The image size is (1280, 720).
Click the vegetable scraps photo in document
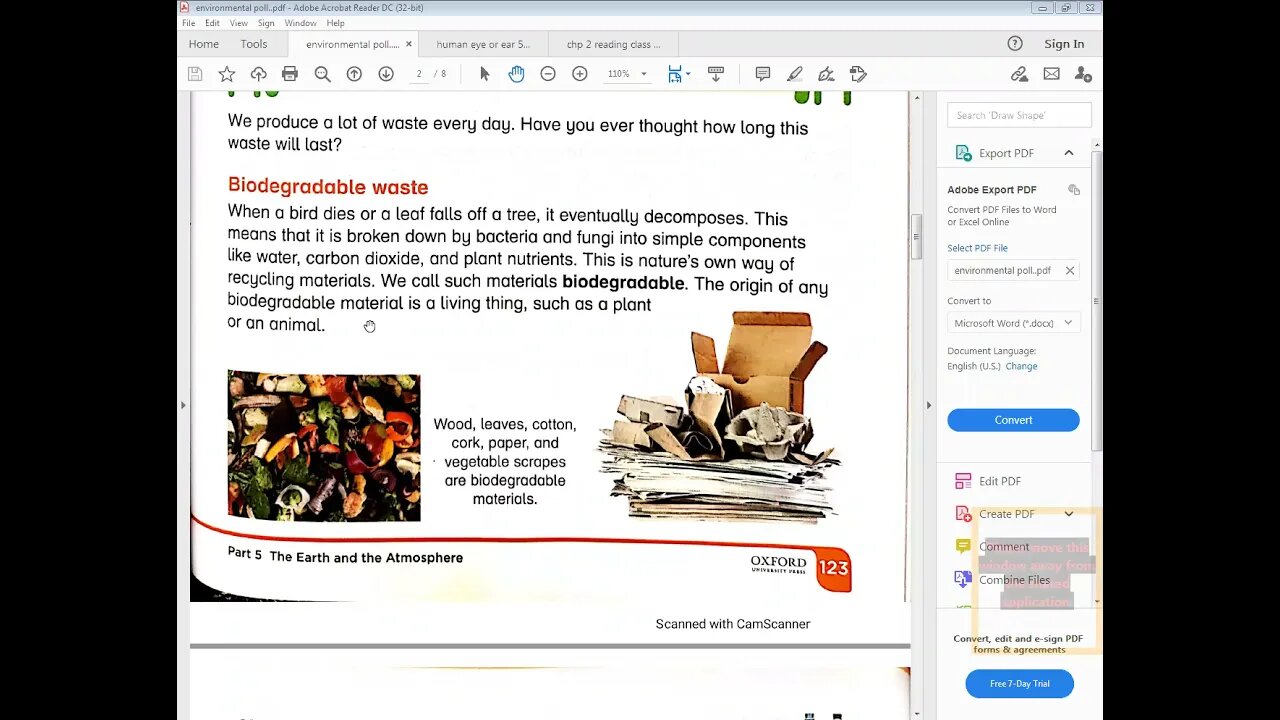coord(324,446)
